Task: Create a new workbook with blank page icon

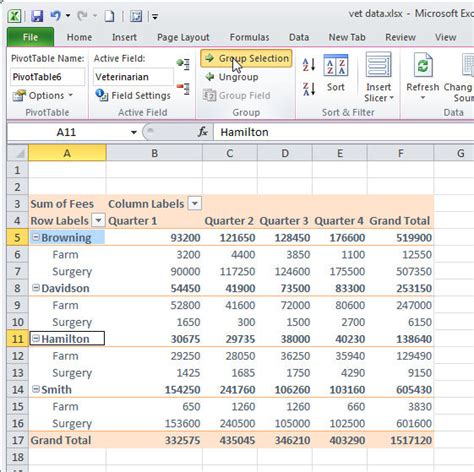Action: point(109,16)
